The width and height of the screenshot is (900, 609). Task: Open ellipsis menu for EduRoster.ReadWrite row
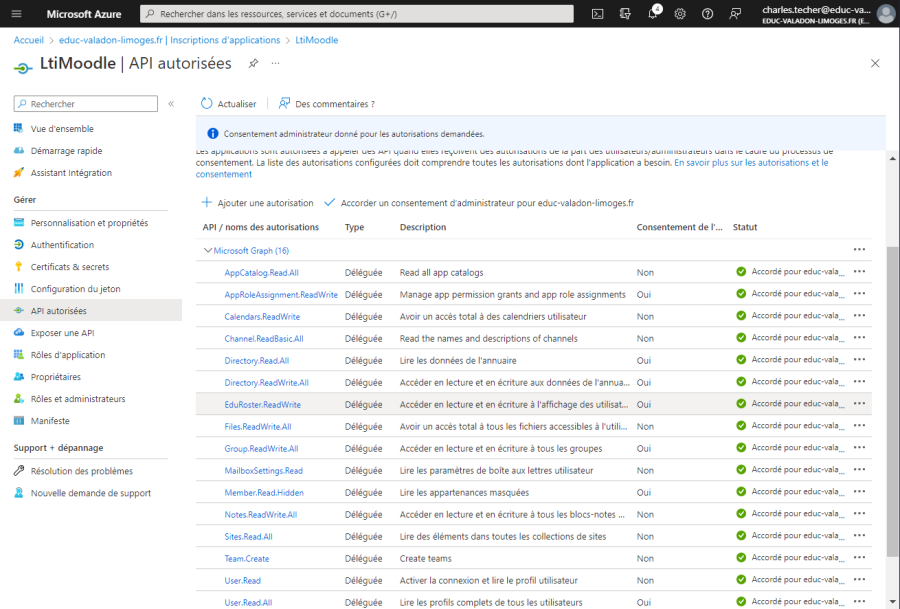pos(859,404)
